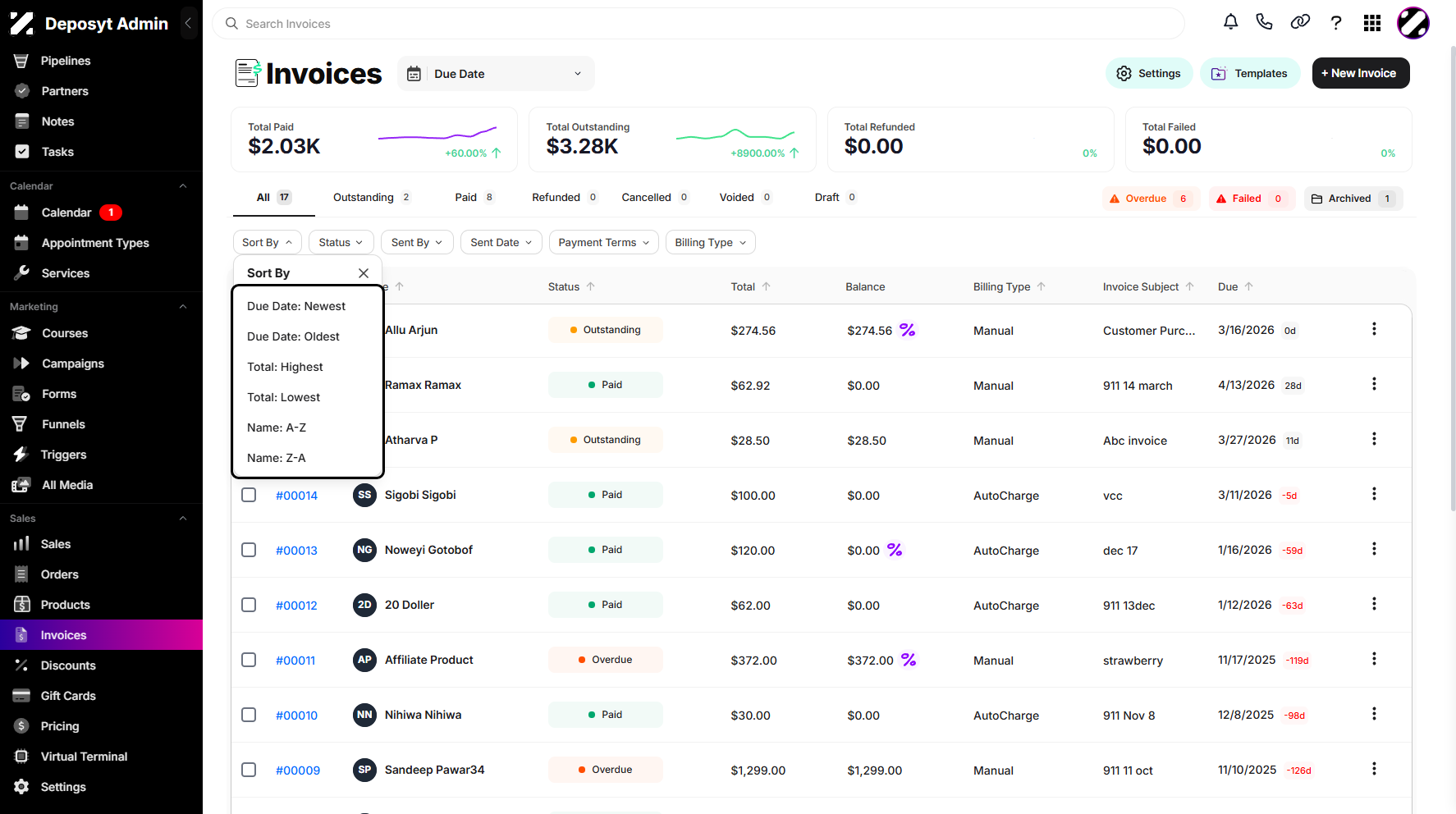This screenshot has width=1456, height=814.
Task: Click the New Invoice button
Action: [1361, 73]
